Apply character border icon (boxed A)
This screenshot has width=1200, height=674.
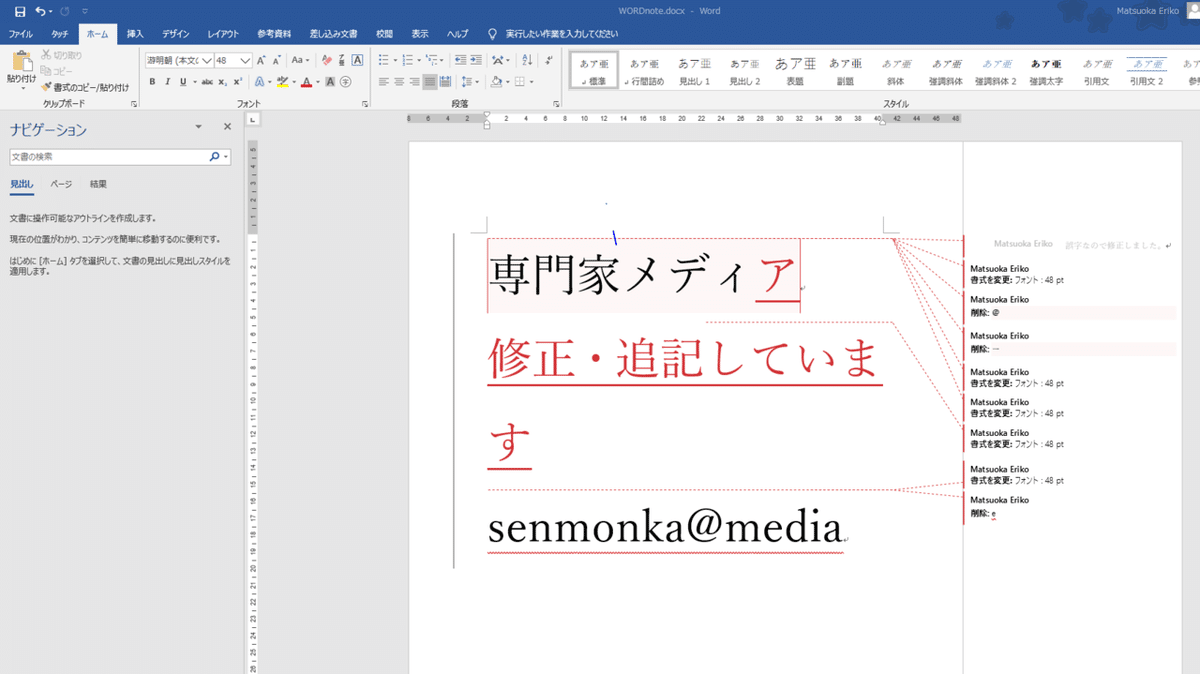click(x=357, y=60)
